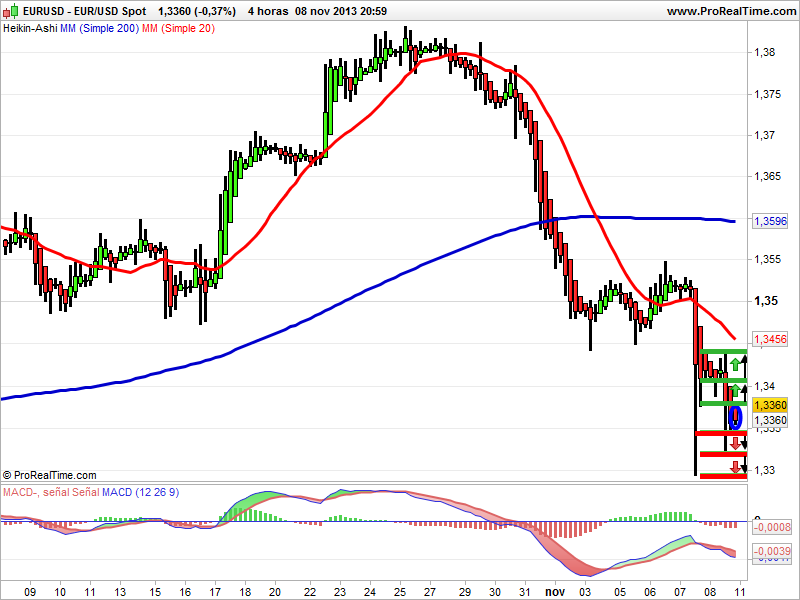800x600 pixels.
Task: Select the green up arrow trading icon
Action: (735, 363)
